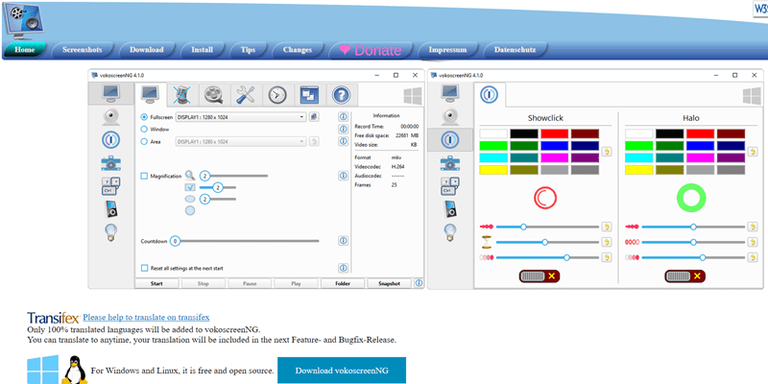This screenshot has width=768, height=384.
Task: Click info icon next to Snapshot button
Action: (x=419, y=283)
